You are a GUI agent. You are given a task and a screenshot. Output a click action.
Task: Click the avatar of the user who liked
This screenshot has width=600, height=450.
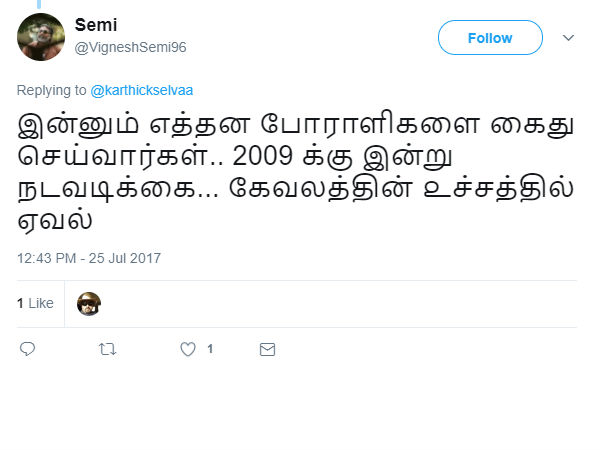click(89, 303)
